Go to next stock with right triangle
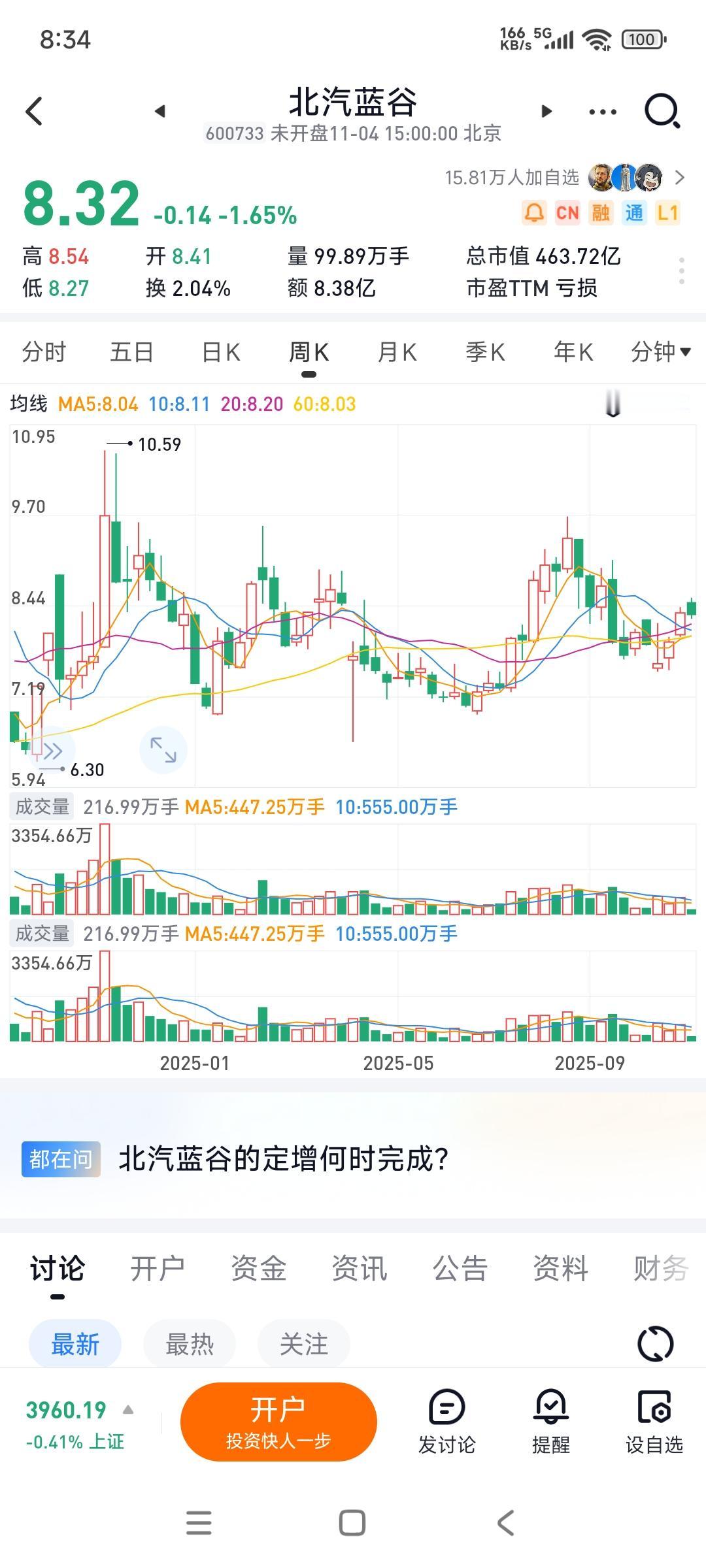Viewport: 706px width, 1568px height. 546,111
